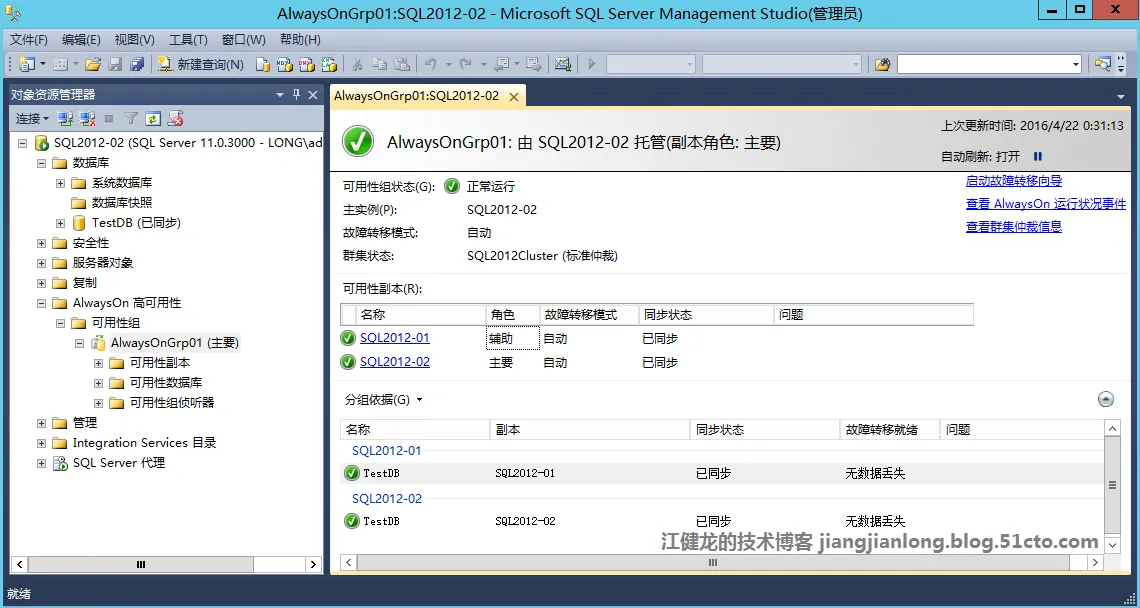Click the Find in Files folder icon

[883, 64]
